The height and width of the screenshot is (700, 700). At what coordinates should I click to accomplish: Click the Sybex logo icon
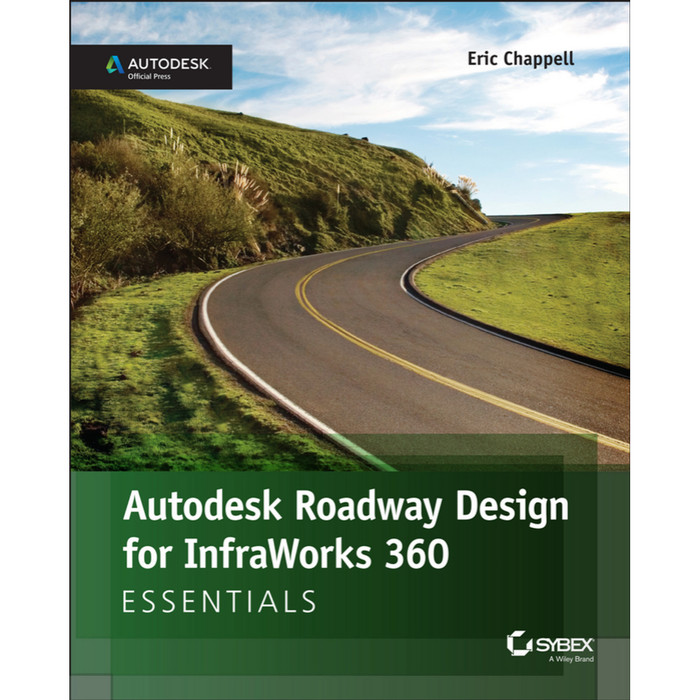[x=519, y=643]
